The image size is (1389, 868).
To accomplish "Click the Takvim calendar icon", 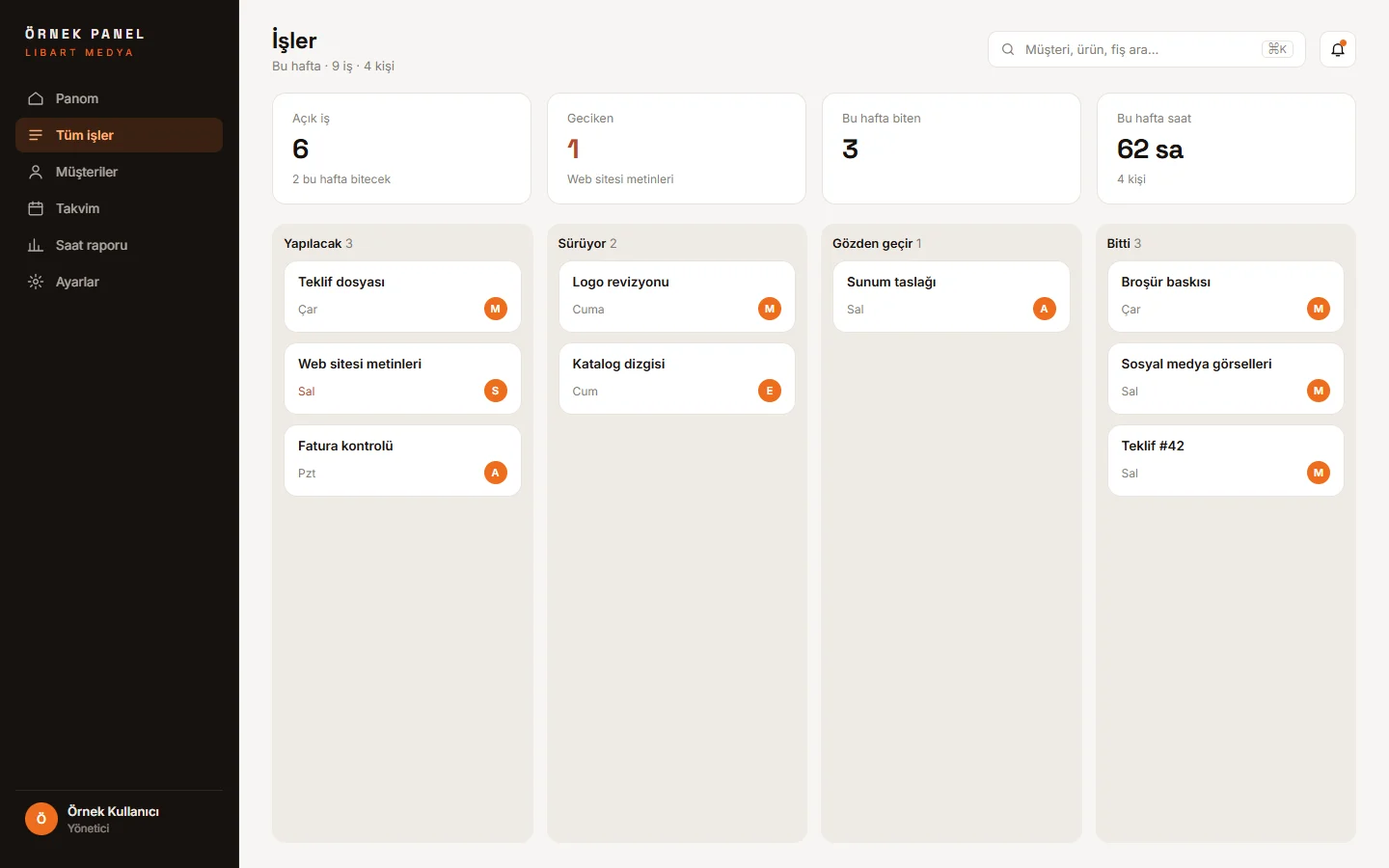I will [36, 208].
